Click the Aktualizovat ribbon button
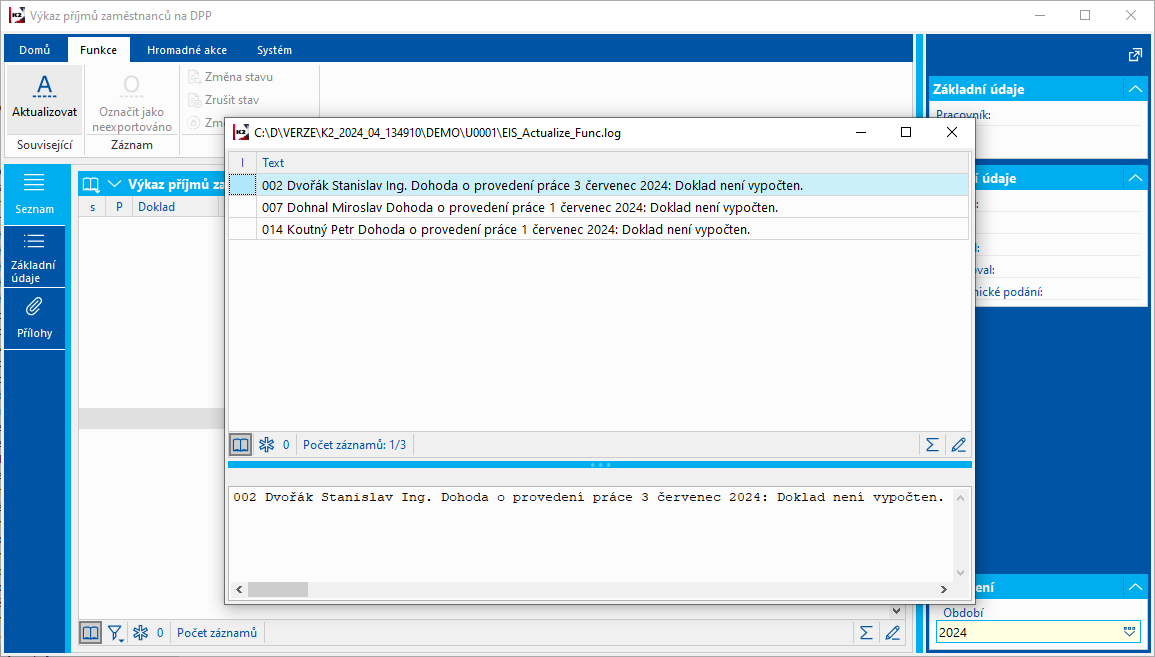 (44, 97)
